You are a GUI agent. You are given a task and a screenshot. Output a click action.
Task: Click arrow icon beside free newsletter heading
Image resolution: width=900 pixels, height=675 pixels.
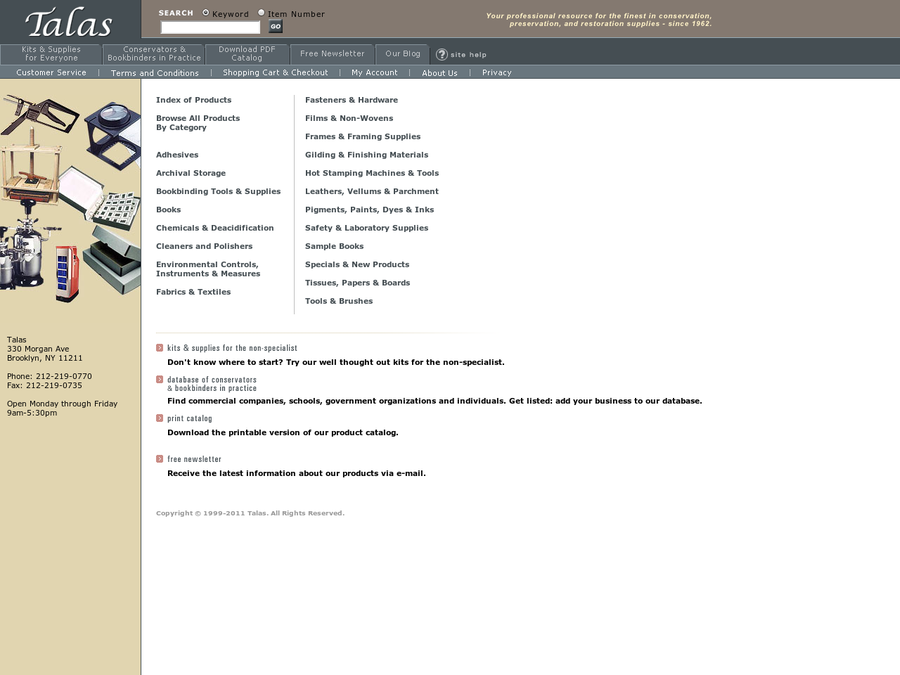coord(160,459)
